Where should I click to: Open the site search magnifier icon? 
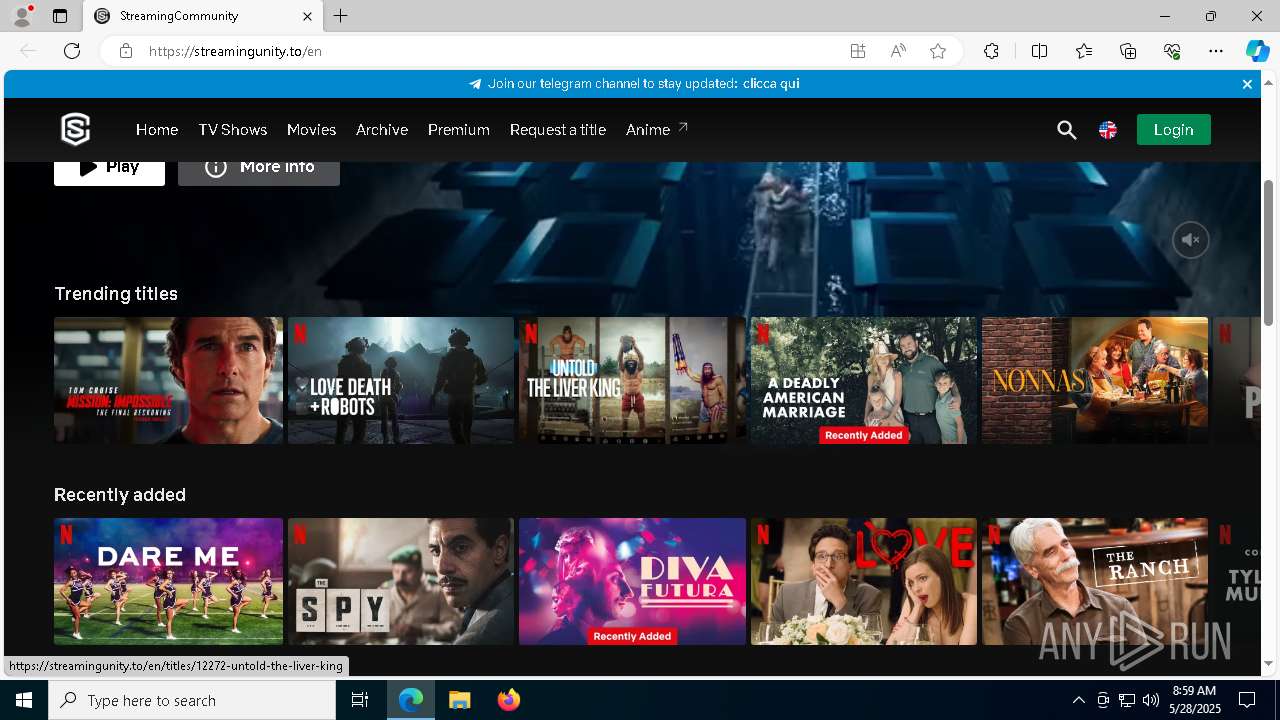point(1066,130)
